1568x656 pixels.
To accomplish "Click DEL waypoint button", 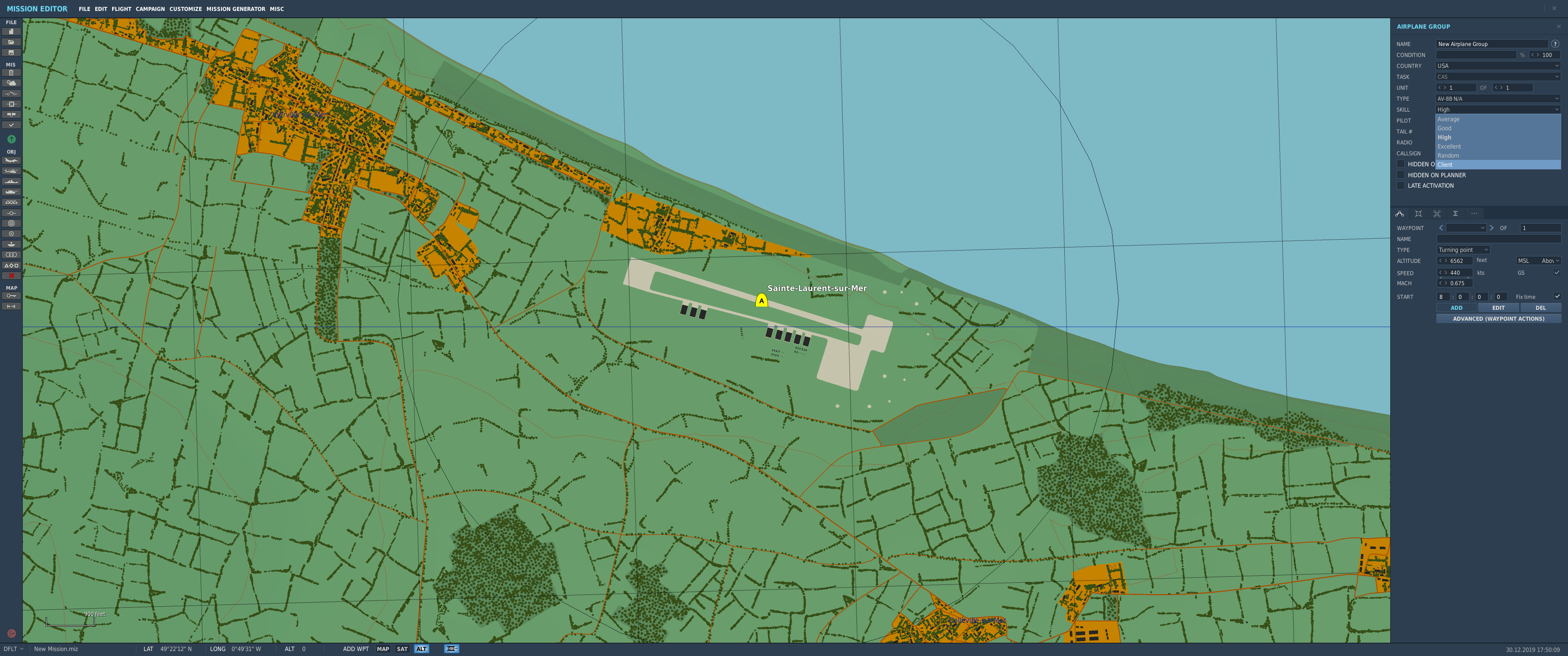I will pos(1540,308).
